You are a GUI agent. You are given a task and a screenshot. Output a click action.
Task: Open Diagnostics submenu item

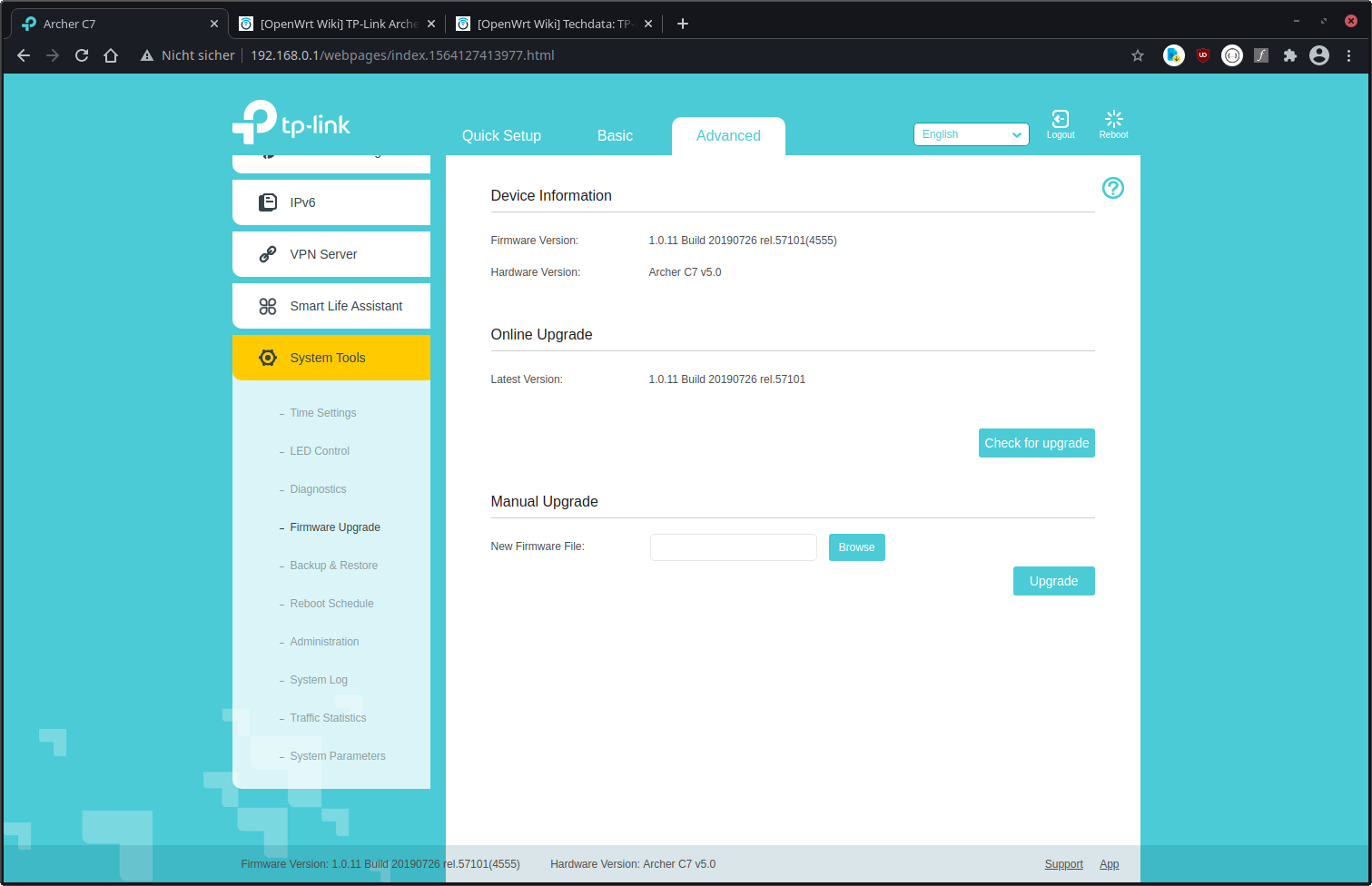(318, 489)
